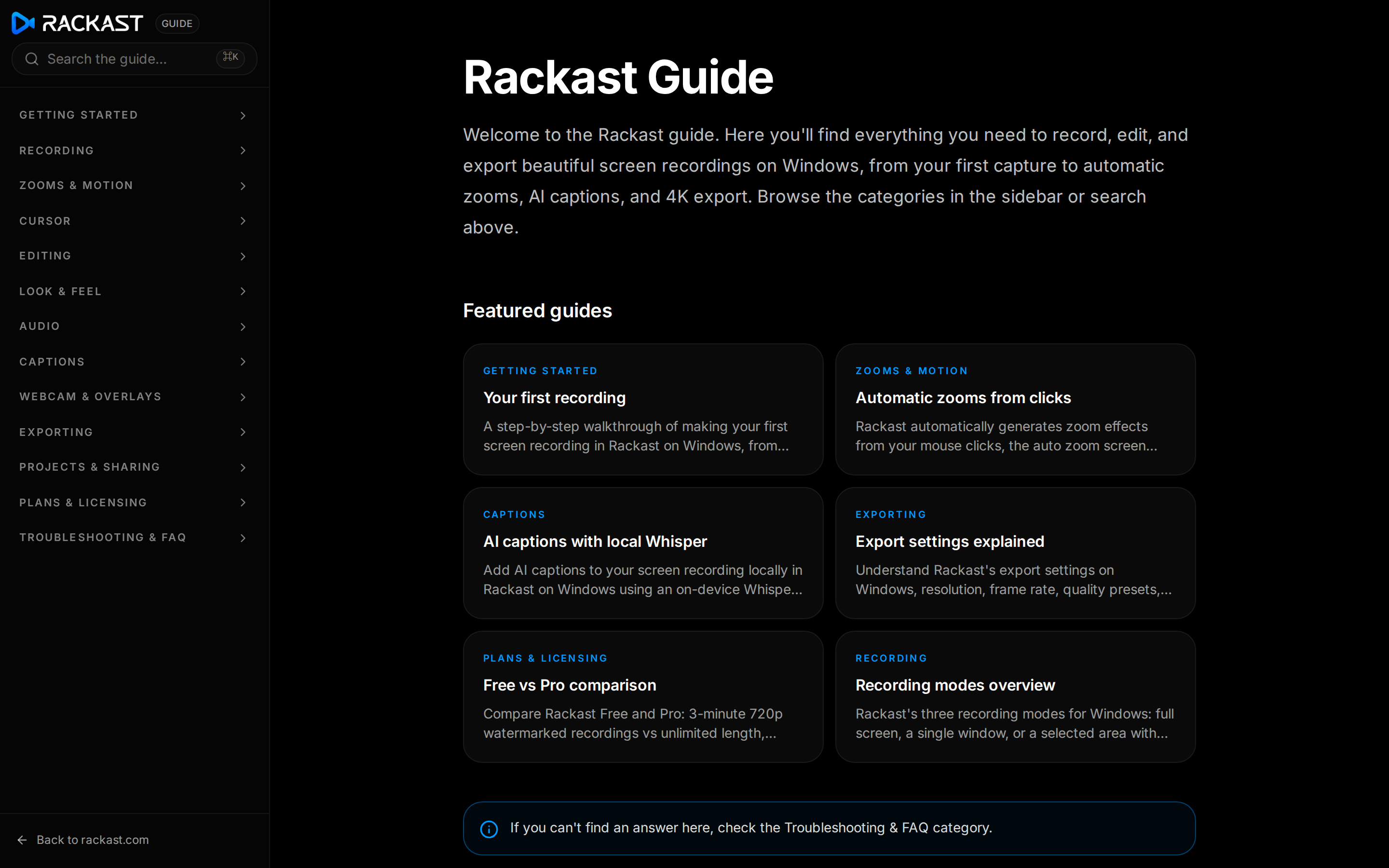The height and width of the screenshot is (868, 1389).
Task: Expand Look & Feel chevron
Action: (243, 291)
